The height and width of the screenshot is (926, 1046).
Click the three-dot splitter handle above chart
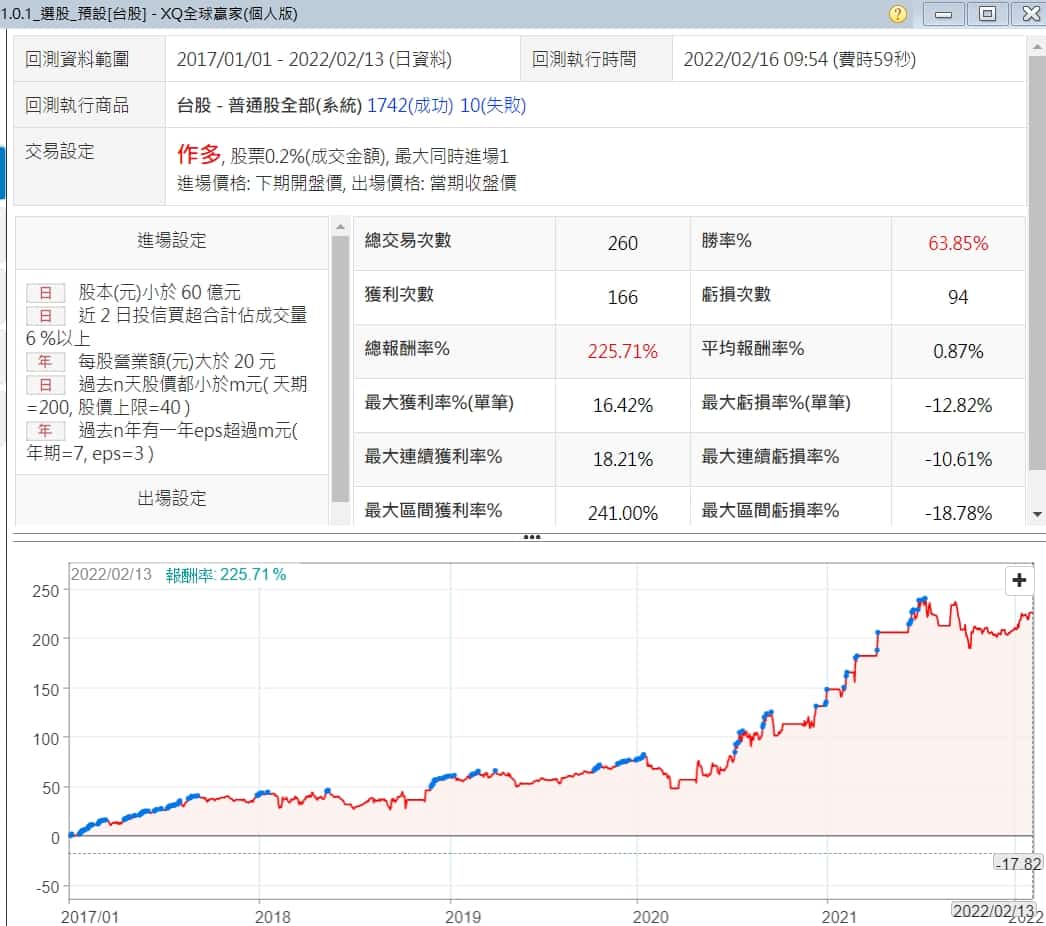tap(531, 537)
